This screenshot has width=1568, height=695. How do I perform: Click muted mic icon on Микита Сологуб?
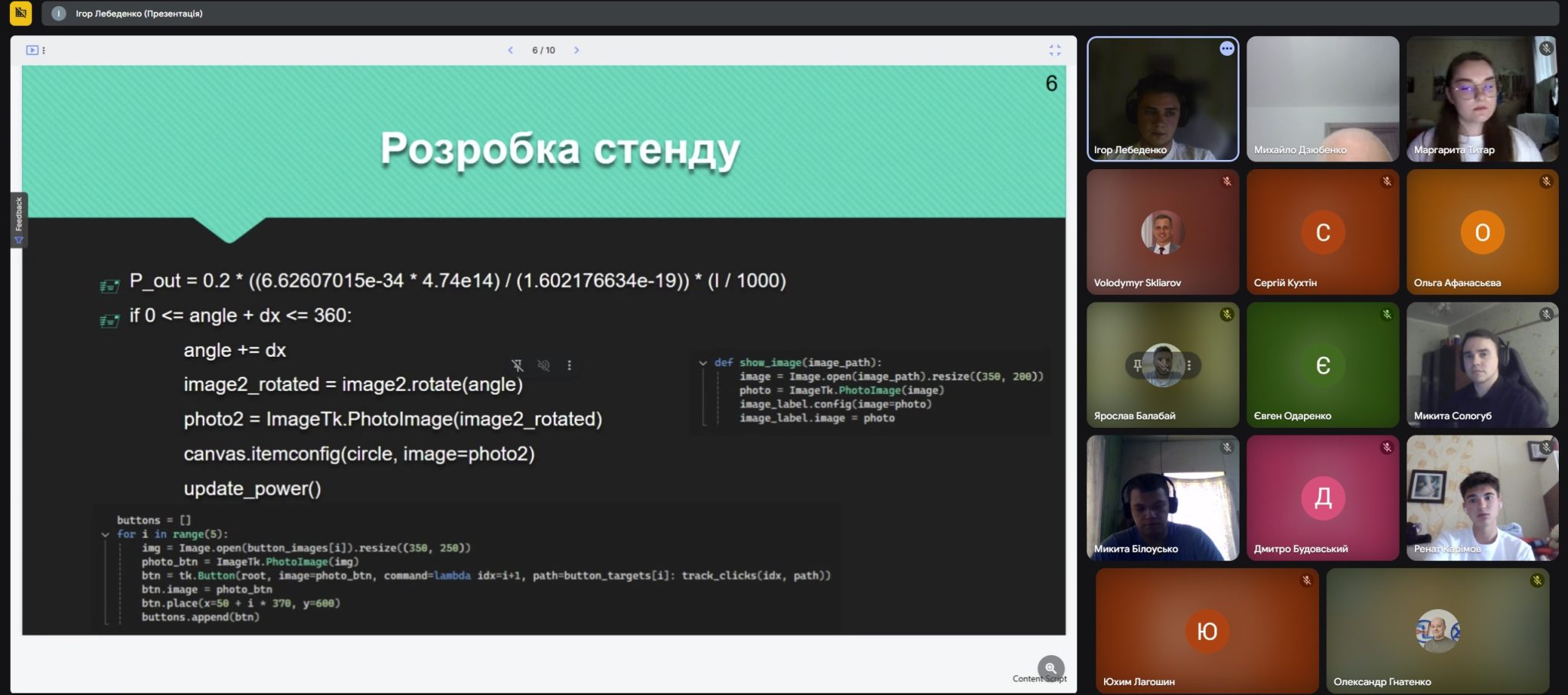click(1546, 315)
